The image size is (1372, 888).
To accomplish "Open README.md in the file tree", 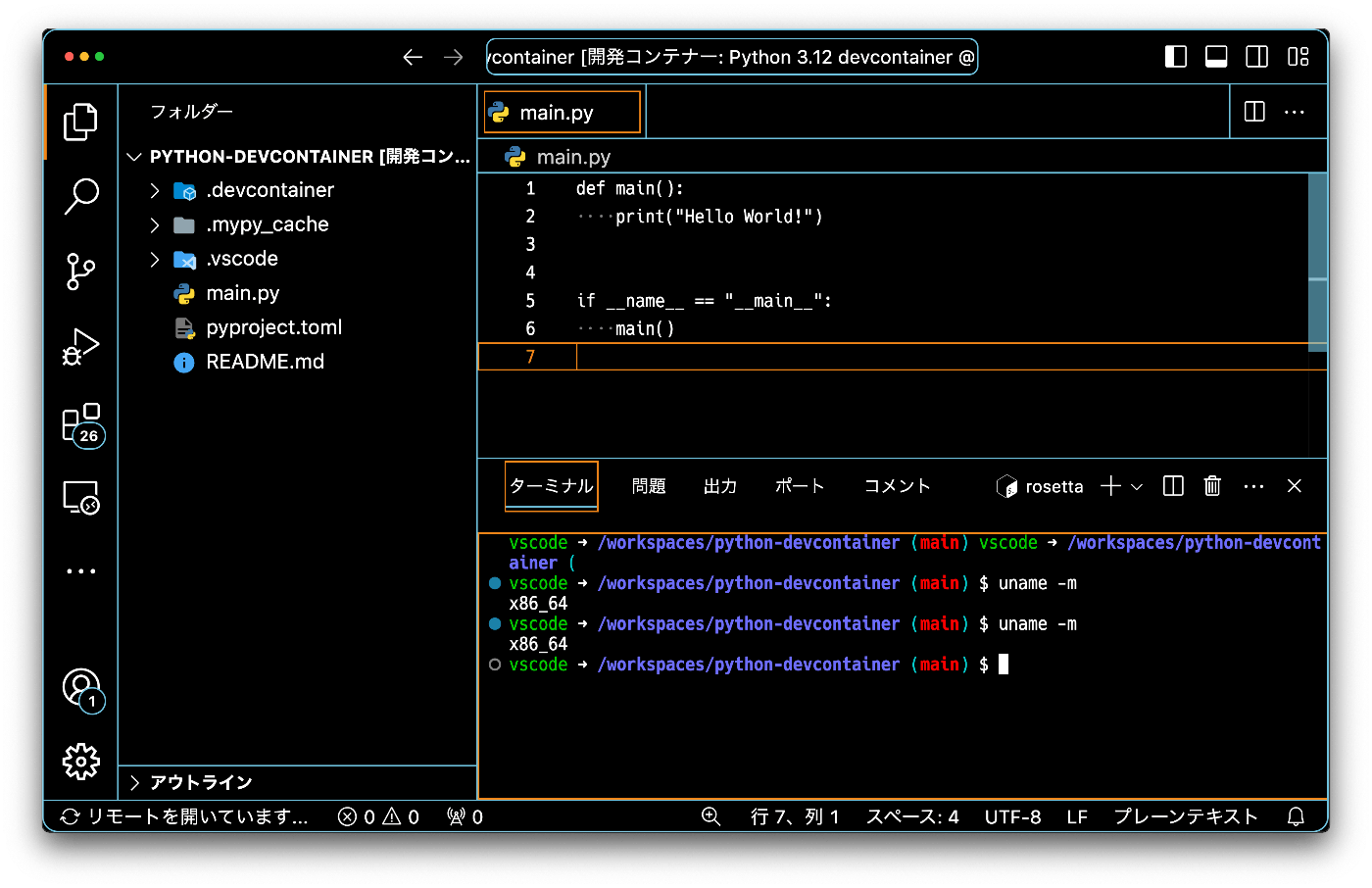I will tap(298, 362).
